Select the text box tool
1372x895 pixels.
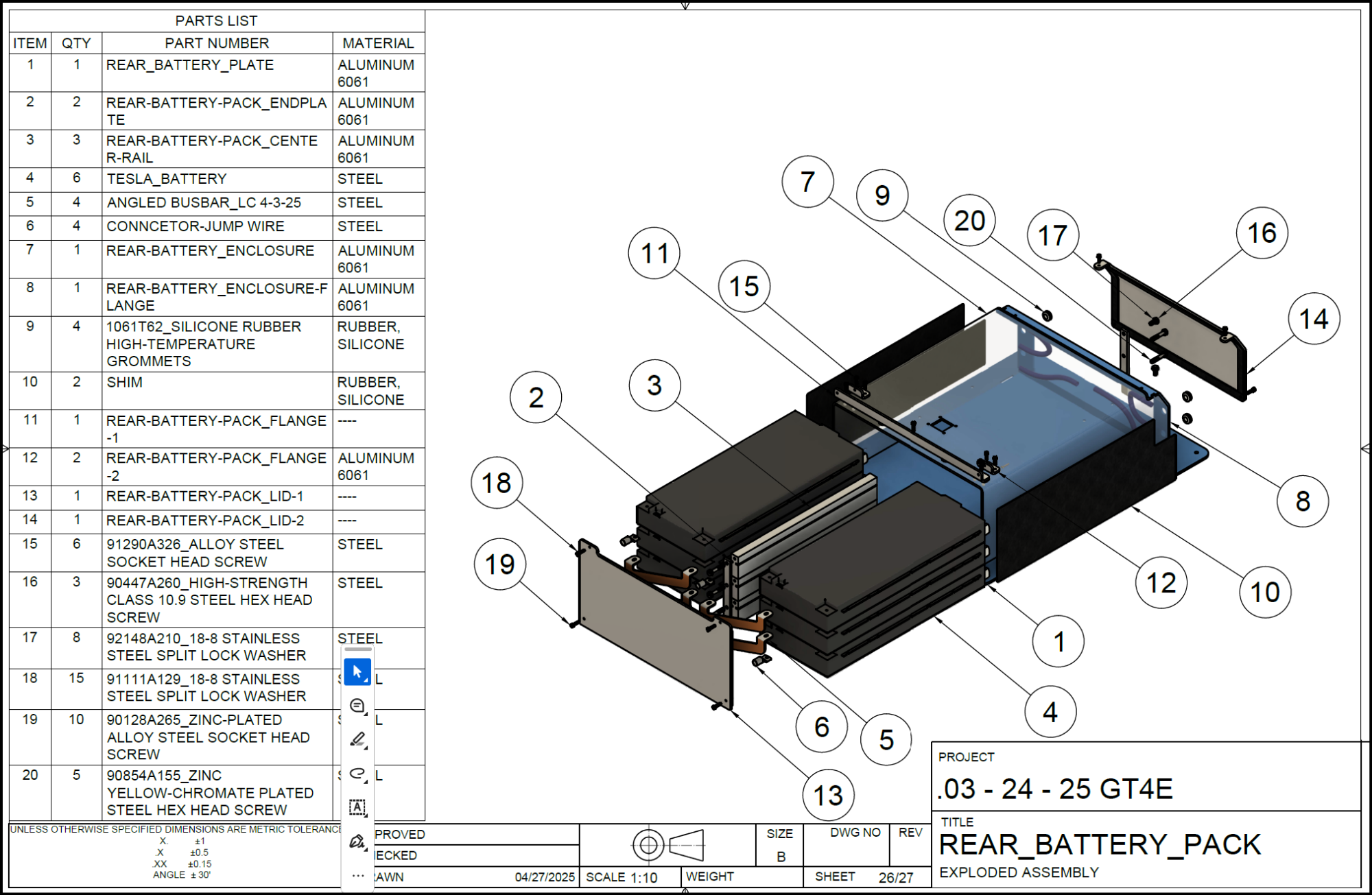(357, 807)
